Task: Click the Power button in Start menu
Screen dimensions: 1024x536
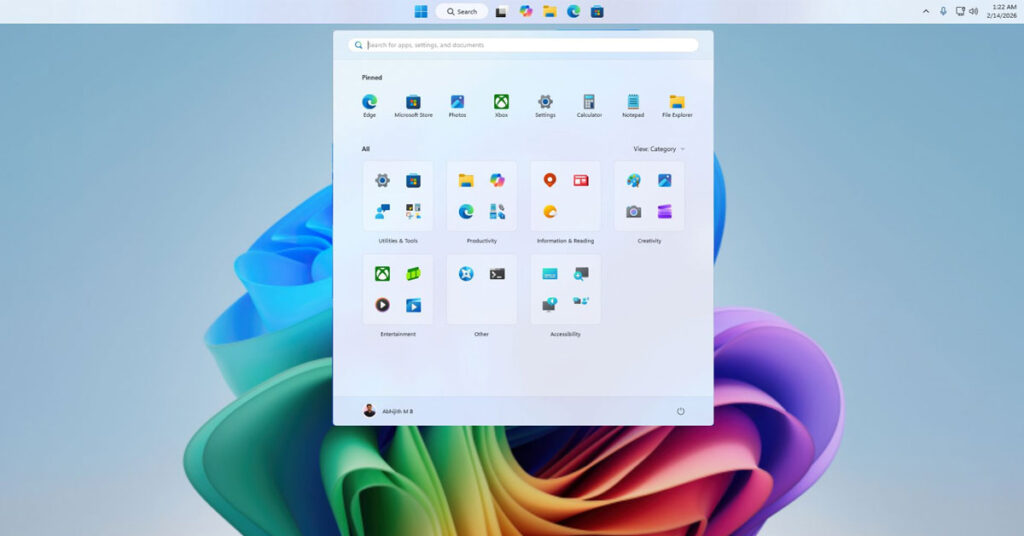Action: coord(680,411)
